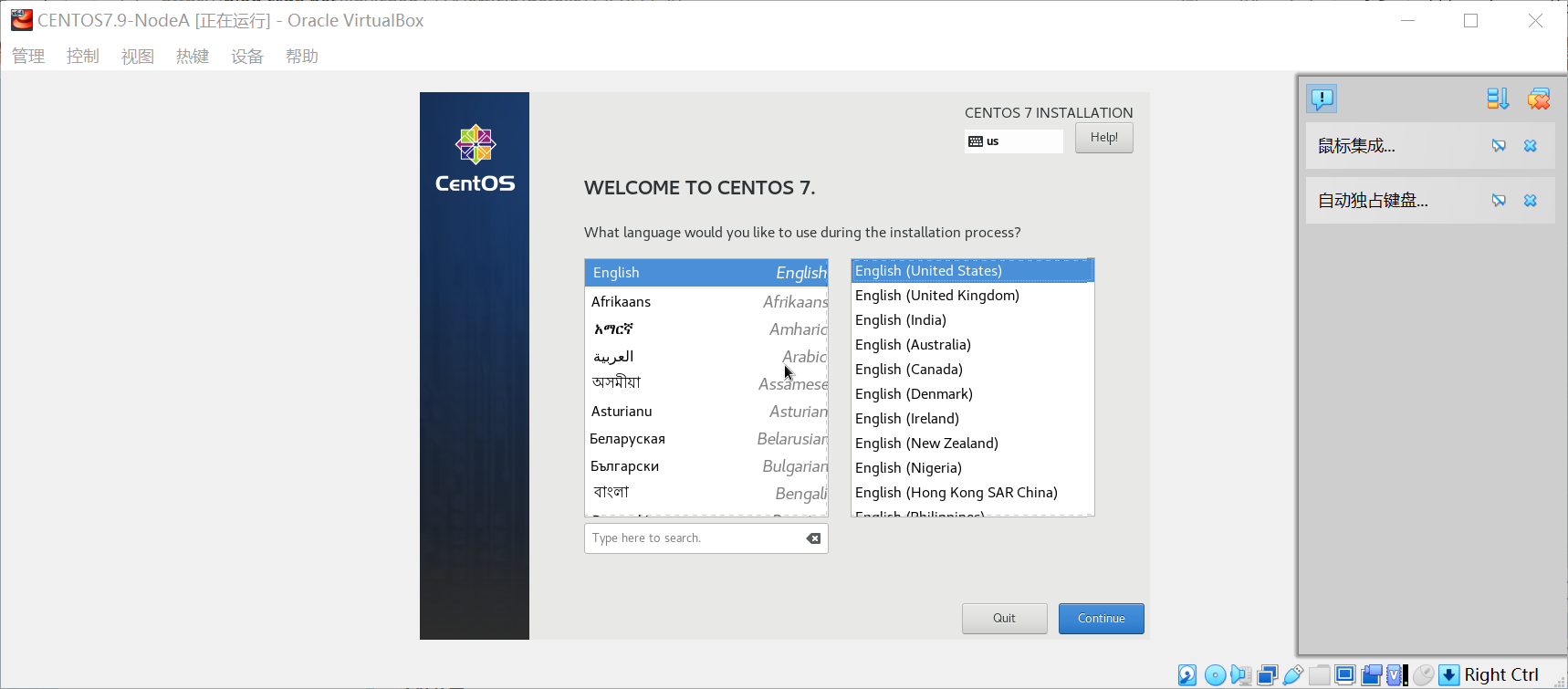Click don't-show-again icon for 鼠标集成 notification
This screenshot has height=689, width=1568.
click(1499, 146)
